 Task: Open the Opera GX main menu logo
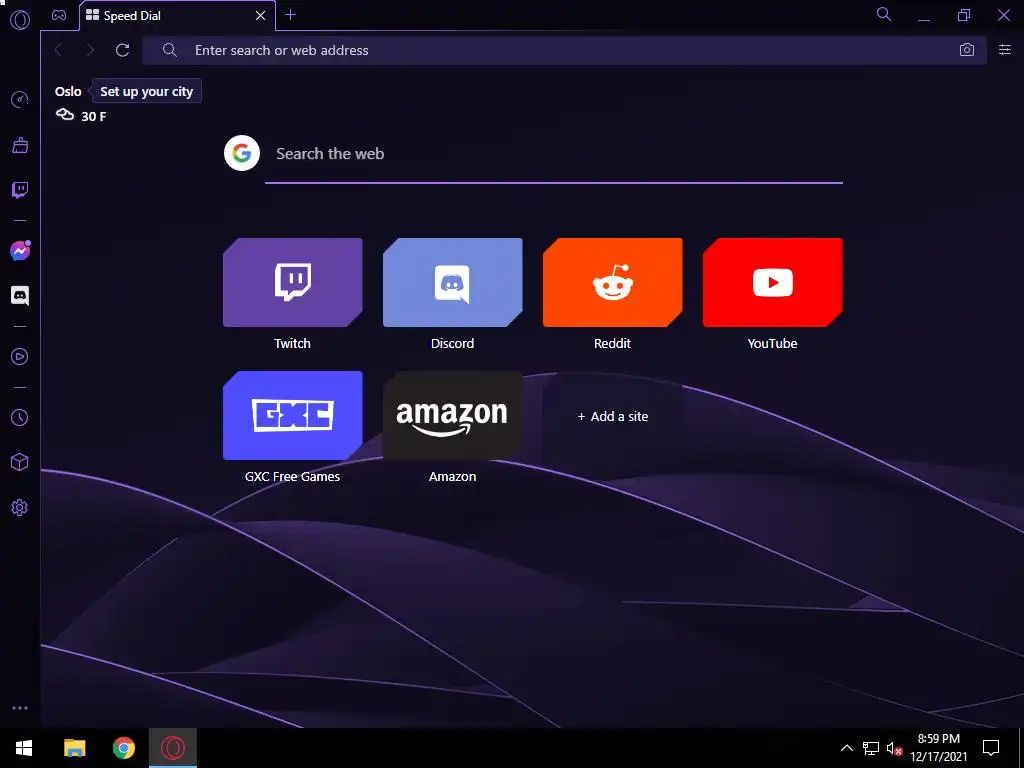[x=20, y=20]
